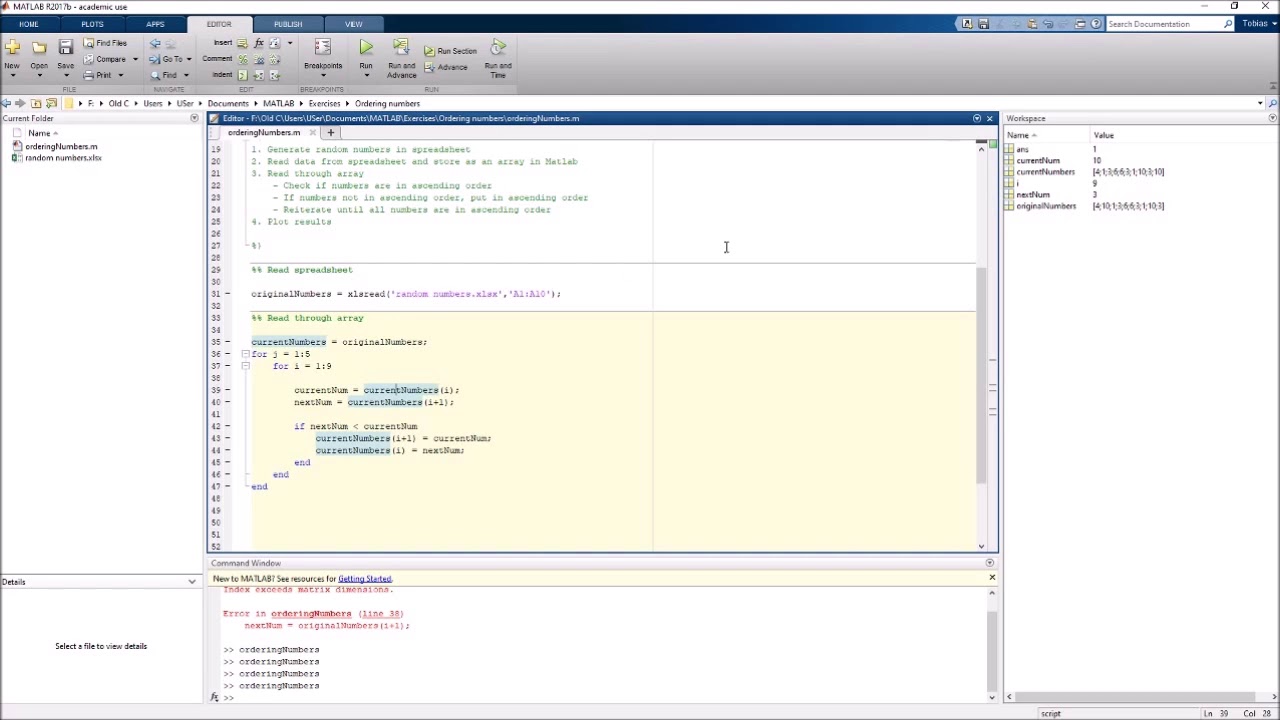Switch to the APPS tab

pyautogui.click(x=155, y=24)
